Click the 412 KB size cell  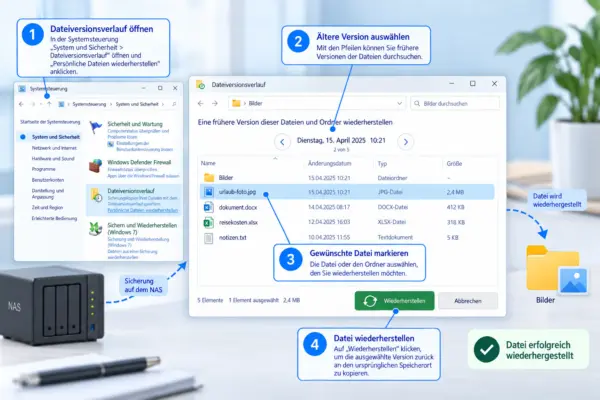tap(455, 207)
